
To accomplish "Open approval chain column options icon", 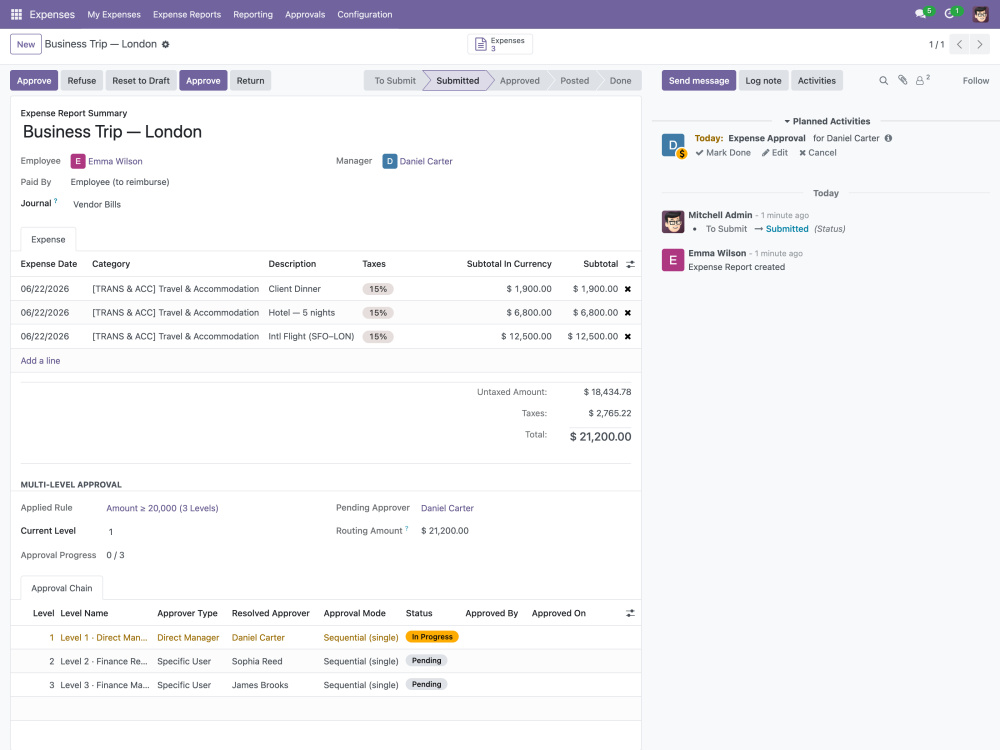I will (630, 613).
